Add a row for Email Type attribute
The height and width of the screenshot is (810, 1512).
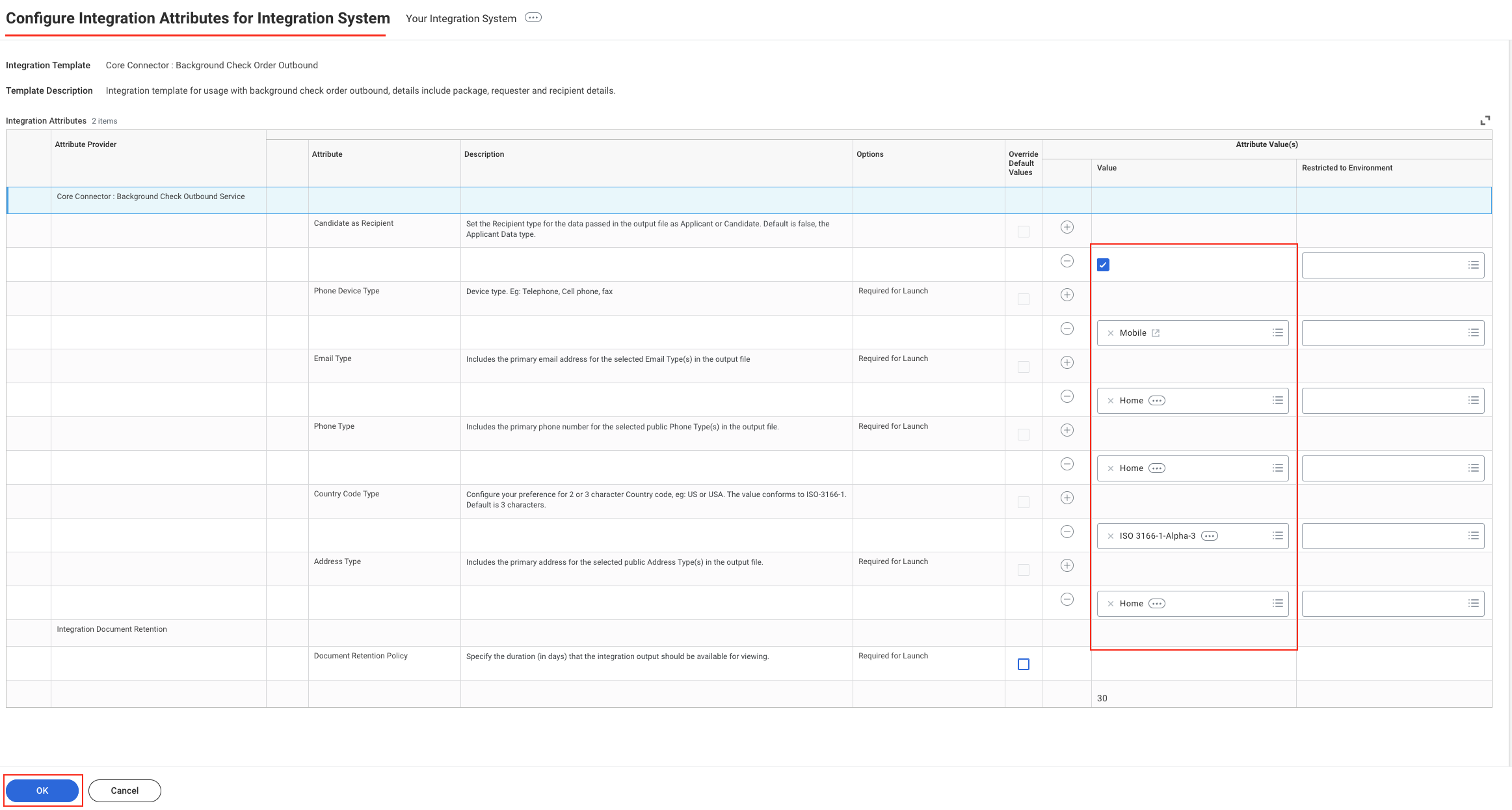[1067, 362]
